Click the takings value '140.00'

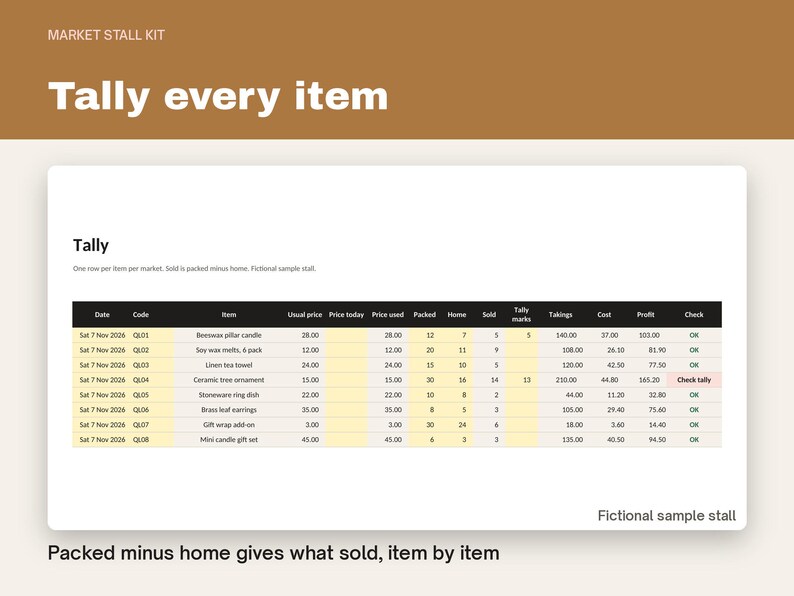[566, 335]
